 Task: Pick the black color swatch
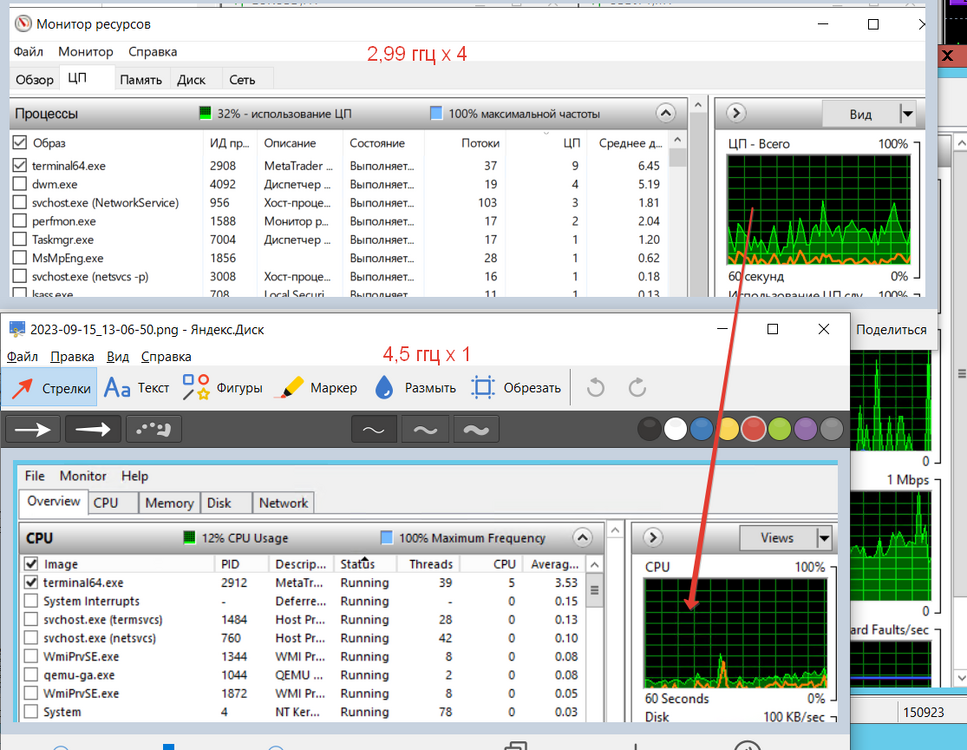[x=649, y=429]
